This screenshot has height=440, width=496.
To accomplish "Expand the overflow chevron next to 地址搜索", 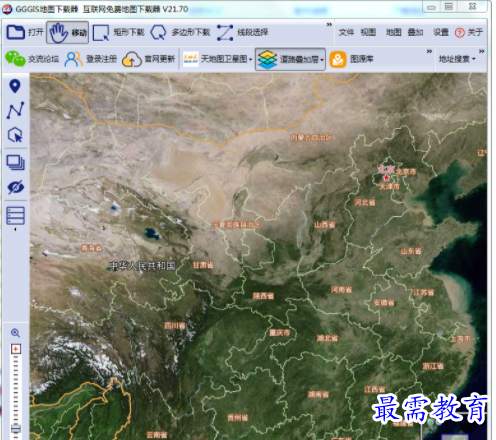I will click(x=481, y=51).
